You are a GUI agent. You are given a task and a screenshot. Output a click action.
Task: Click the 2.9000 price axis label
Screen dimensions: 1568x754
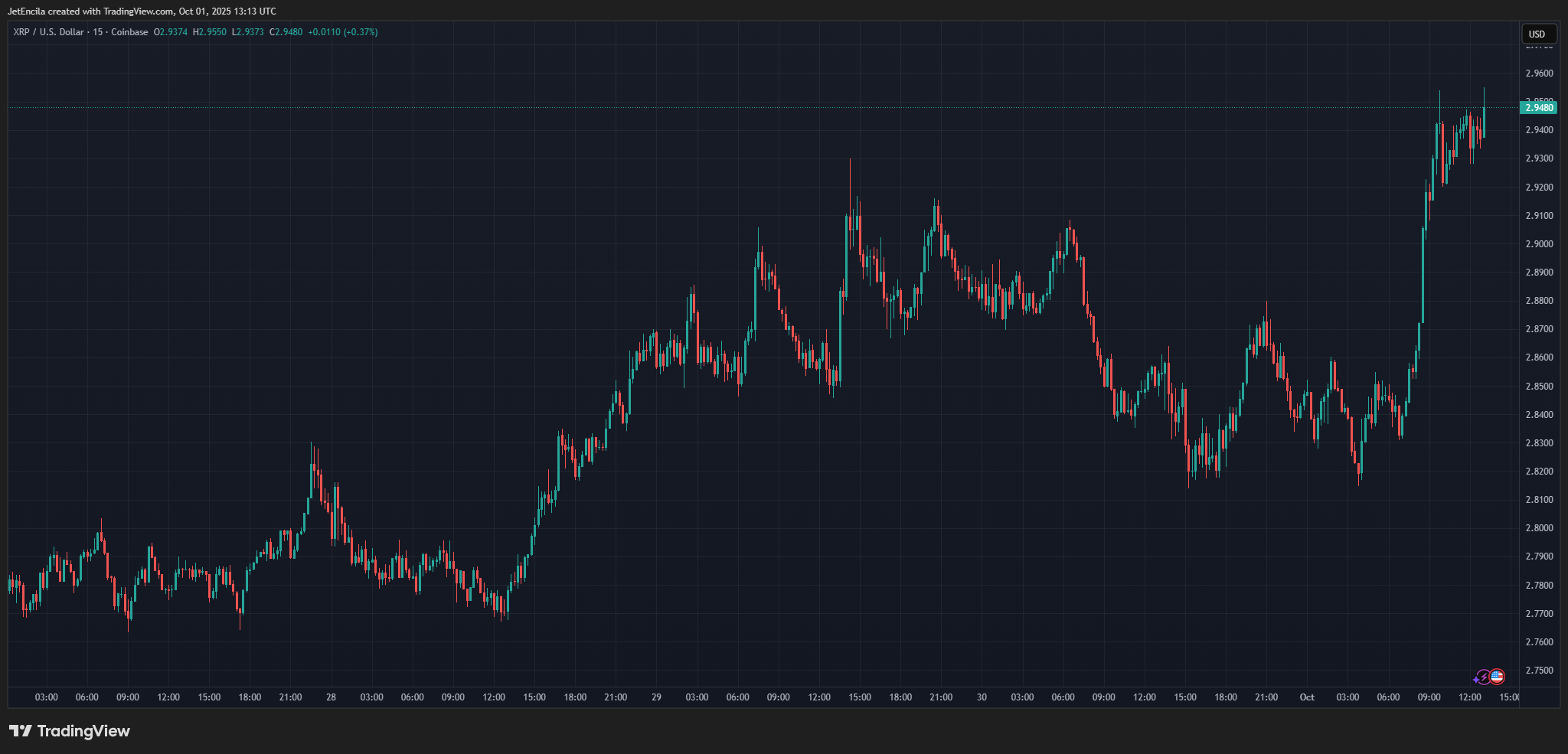pos(1539,244)
